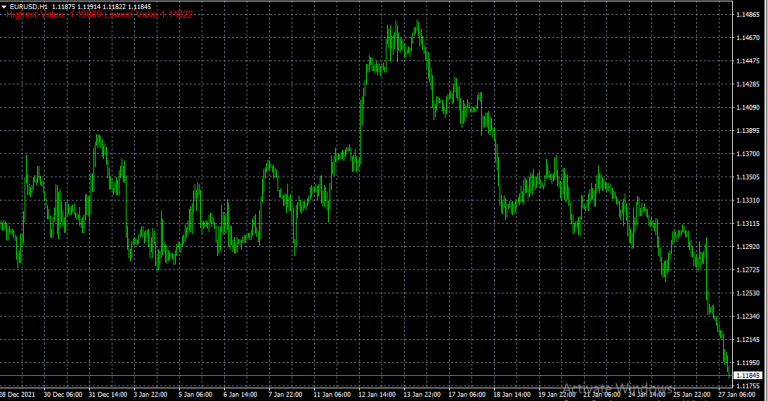Select the EURUSD,H1 chart symbol label

coord(28,7)
